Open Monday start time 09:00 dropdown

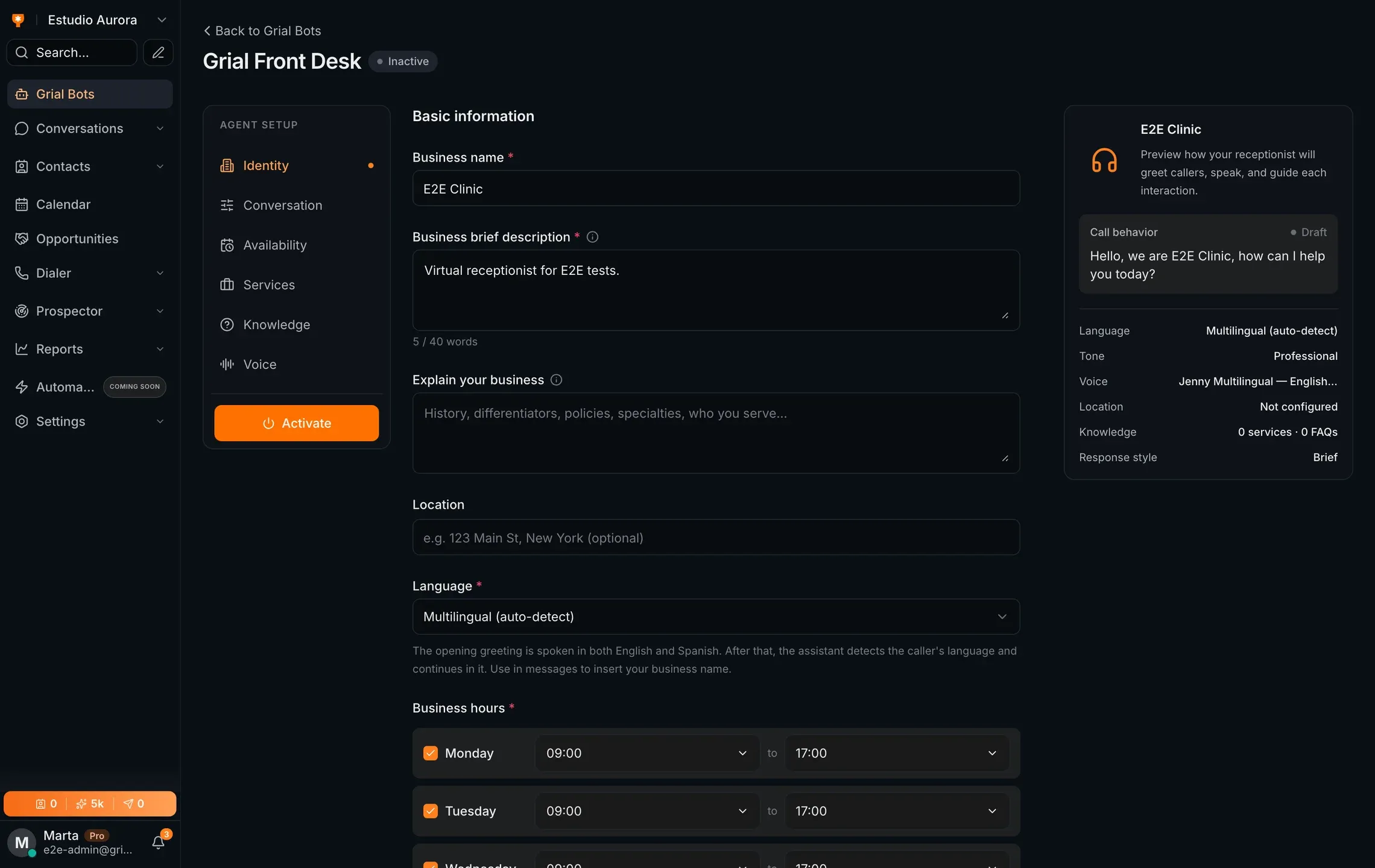tap(647, 753)
